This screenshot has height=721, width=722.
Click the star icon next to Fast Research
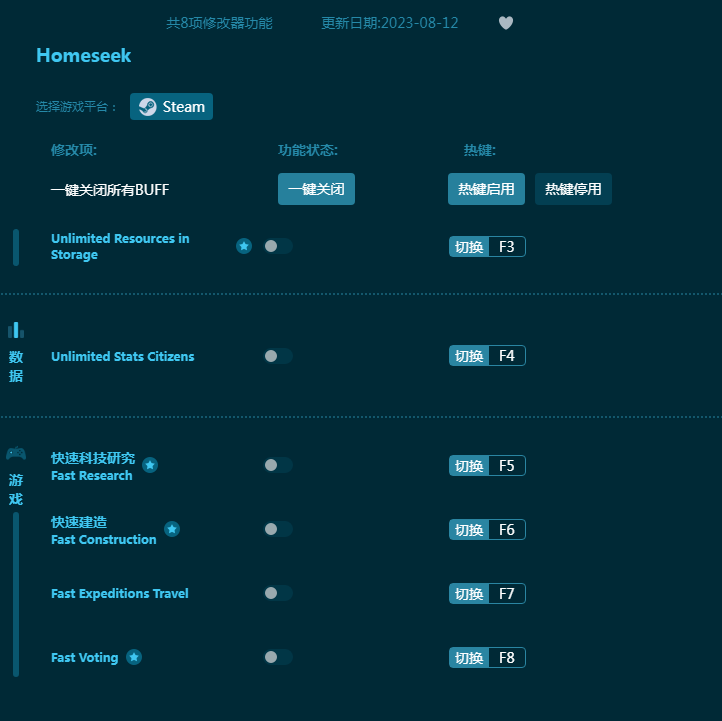pyautogui.click(x=150, y=465)
